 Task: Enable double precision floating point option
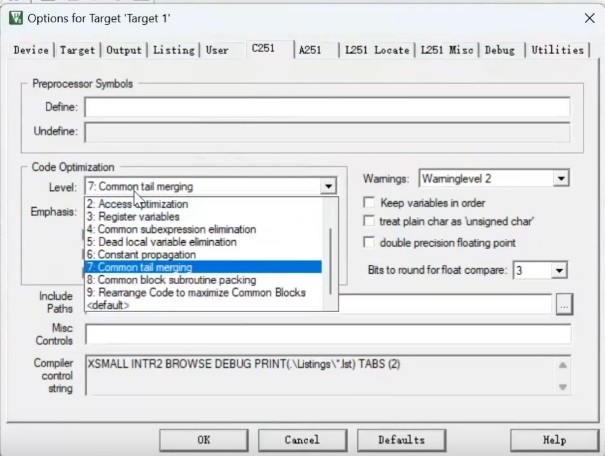coord(370,242)
